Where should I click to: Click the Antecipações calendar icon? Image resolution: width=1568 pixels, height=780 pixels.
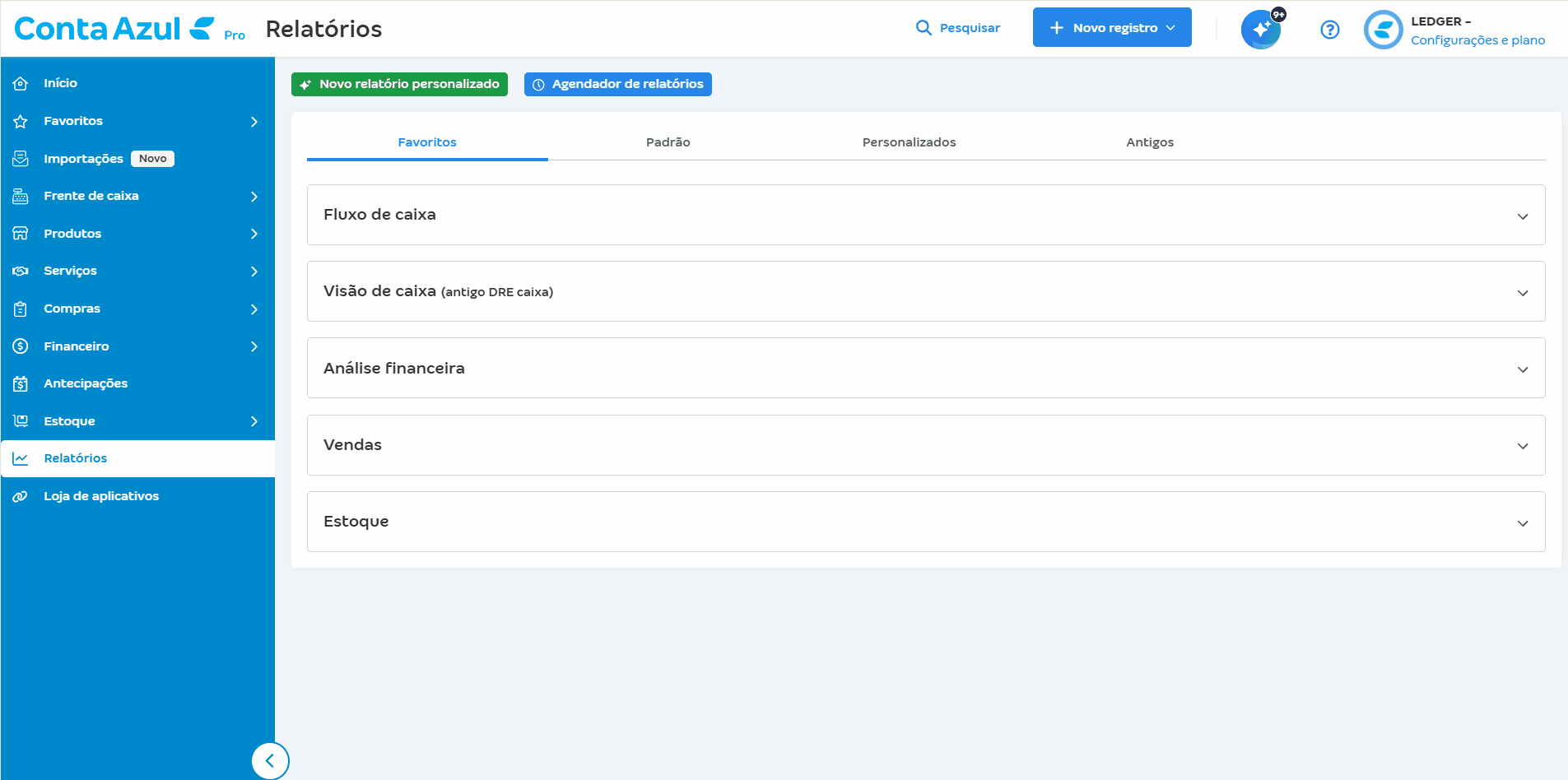coord(21,383)
